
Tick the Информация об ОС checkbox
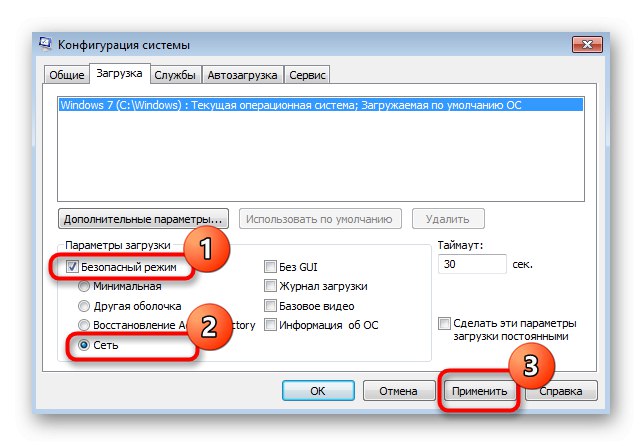(270, 325)
